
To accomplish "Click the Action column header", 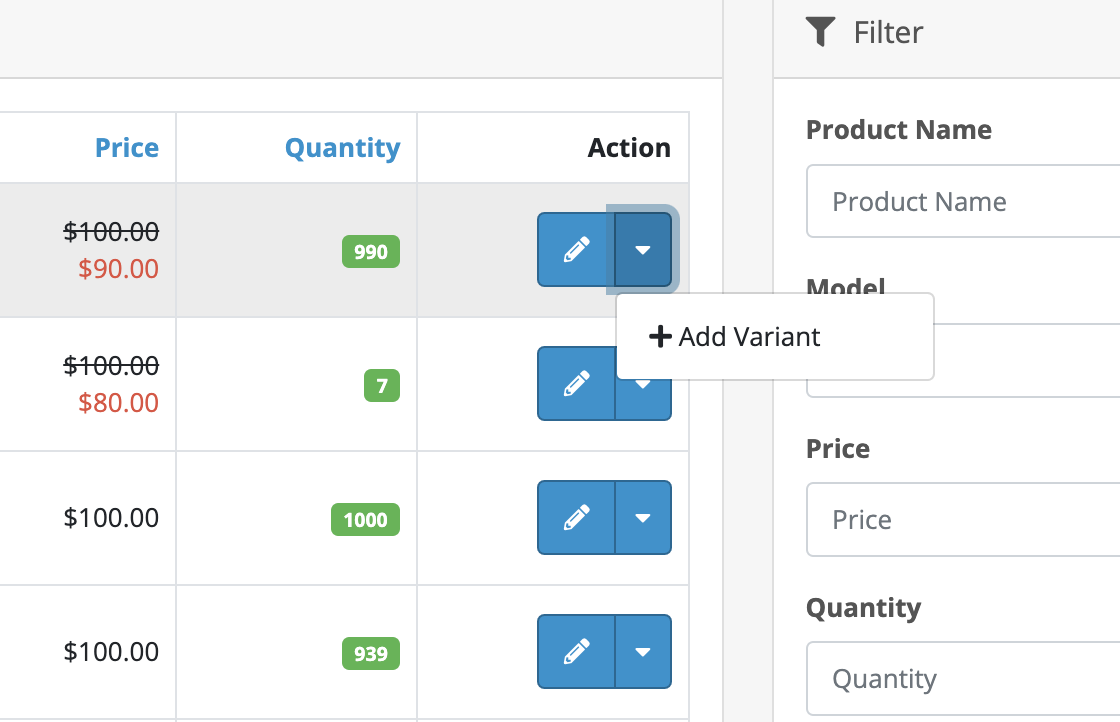I will point(629,148).
